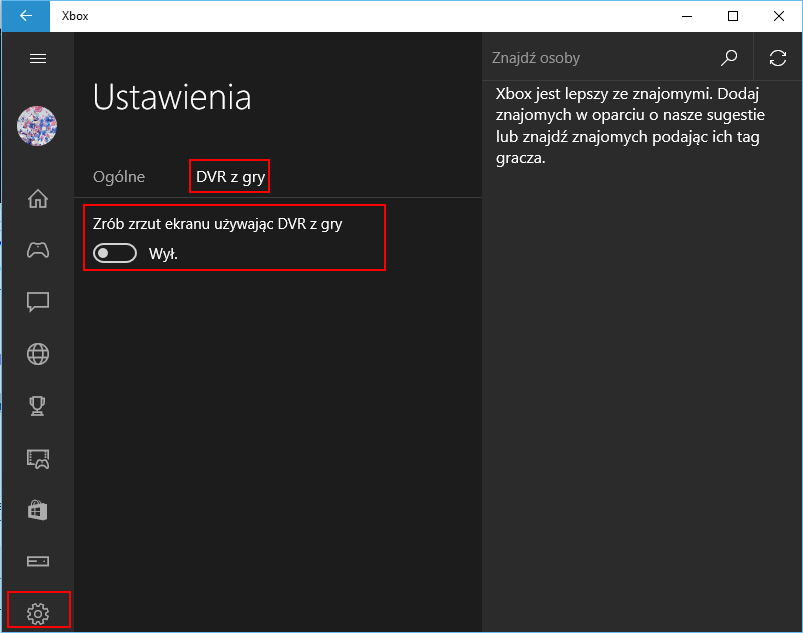Click the back arrow in the title bar

[x=26, y=16]
